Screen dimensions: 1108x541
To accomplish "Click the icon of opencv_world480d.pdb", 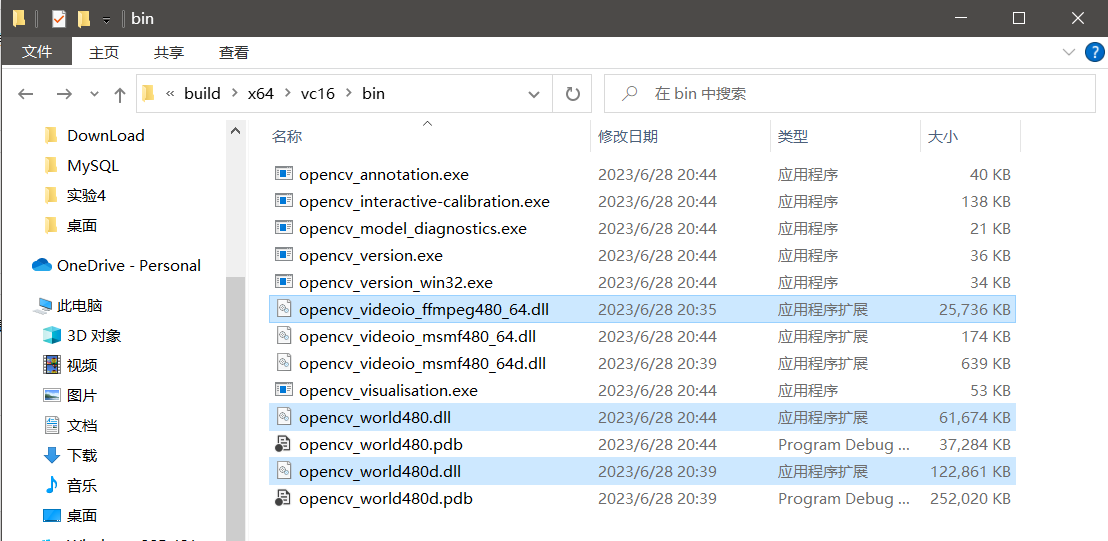I will coord(283,499).
